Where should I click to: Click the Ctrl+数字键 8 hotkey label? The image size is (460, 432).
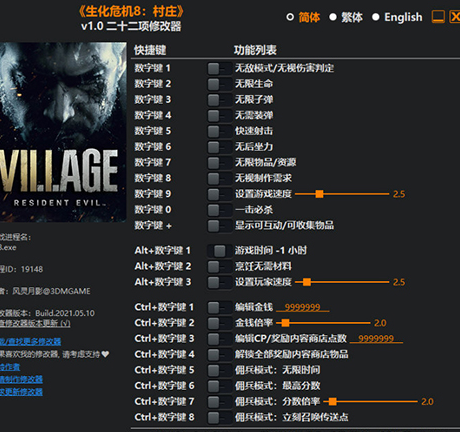tap(164, 417)
